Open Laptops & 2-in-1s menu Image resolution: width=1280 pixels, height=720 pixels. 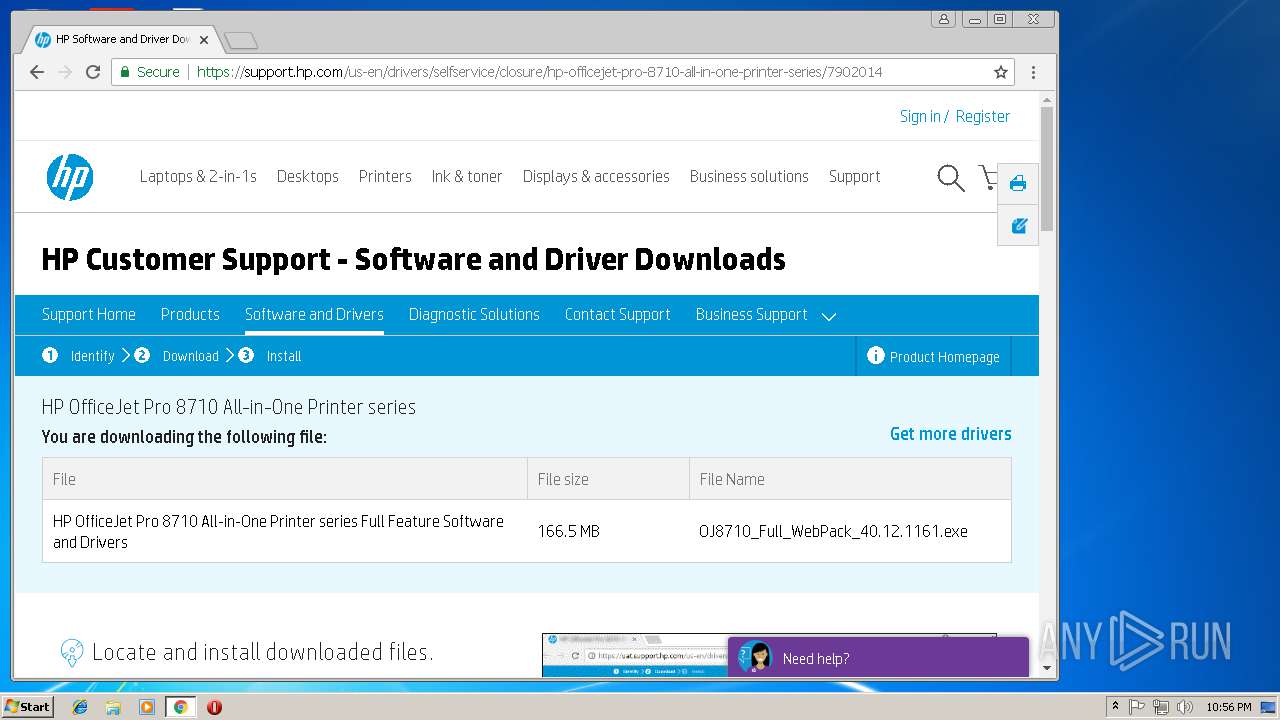pyautogui.click(x=198, y=177)
